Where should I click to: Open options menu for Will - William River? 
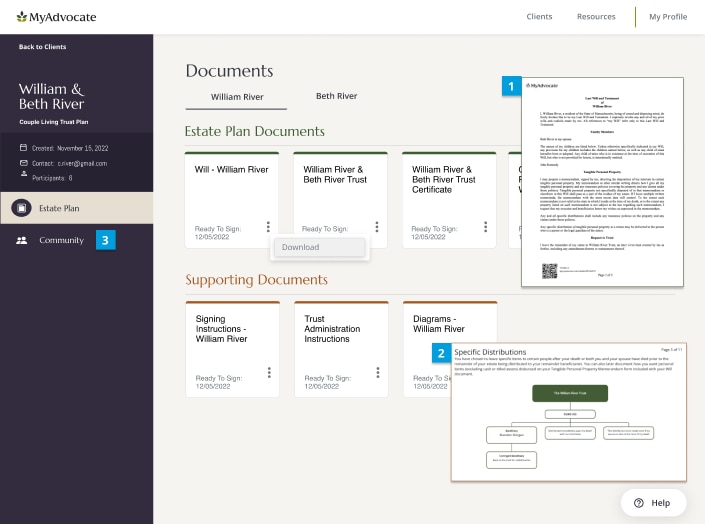click(268, 227)
